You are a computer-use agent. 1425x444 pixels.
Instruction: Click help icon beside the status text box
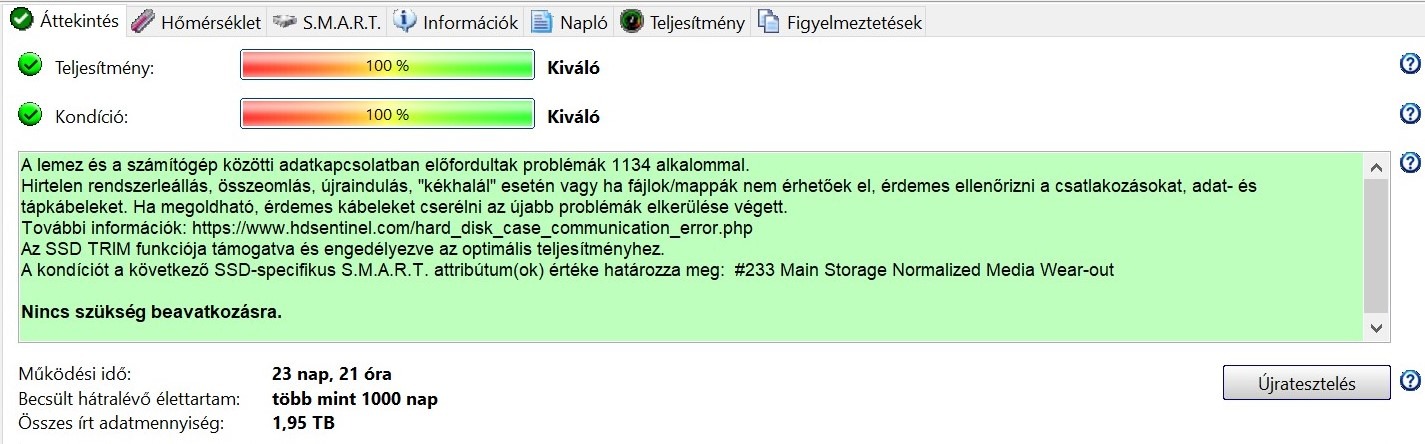(1410, 162)
